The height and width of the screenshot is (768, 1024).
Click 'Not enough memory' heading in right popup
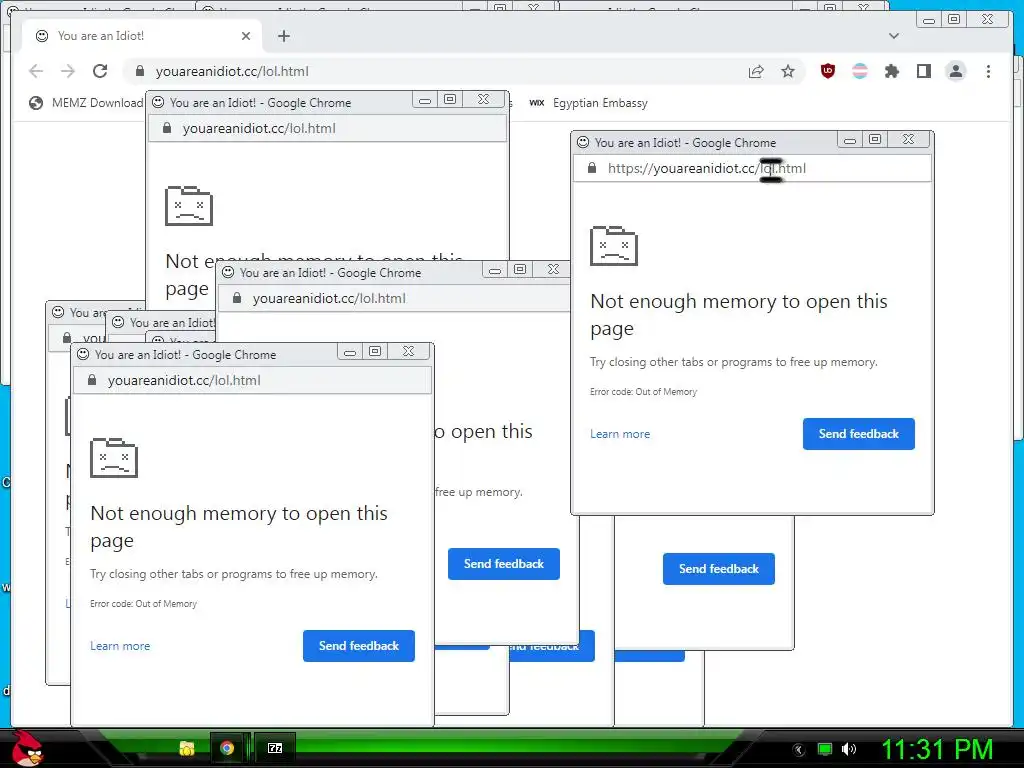[739, 314]
